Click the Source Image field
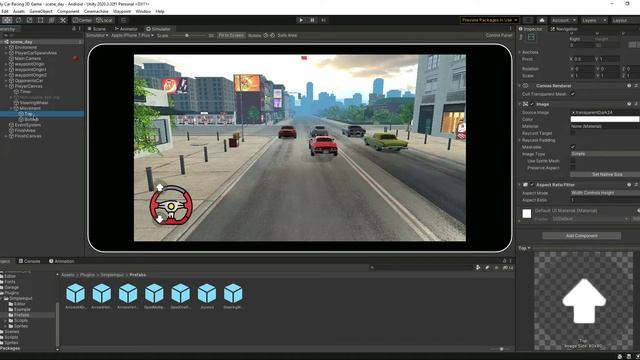Screen dimensions: 640x360 coord(605,112)
